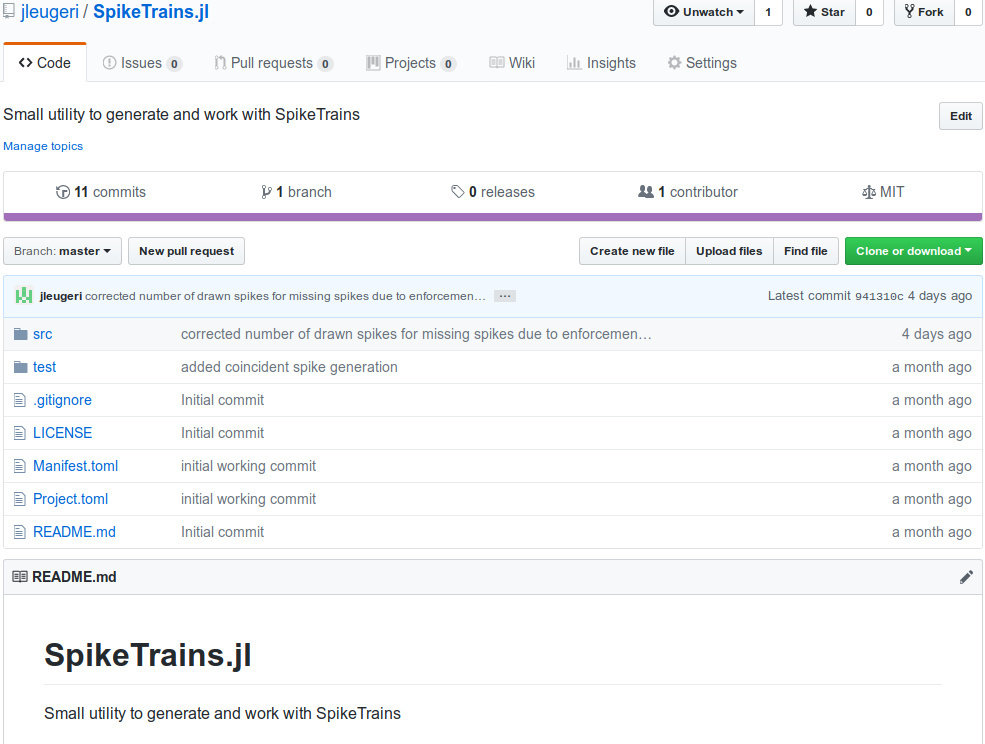The image size is (985, 744).
Task: Click the README.md book icon header
Action: pyautogui.click(x=20, y=577)
